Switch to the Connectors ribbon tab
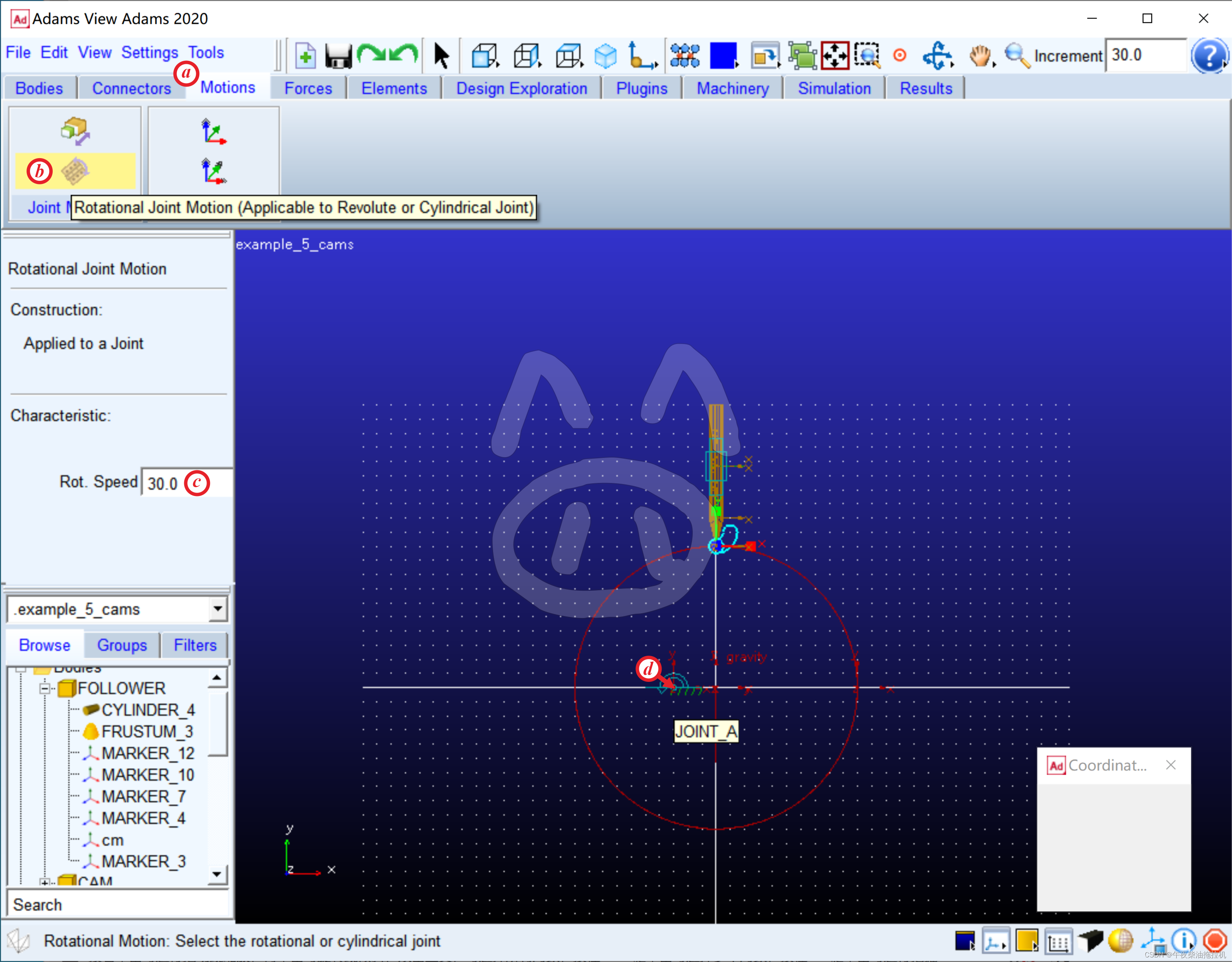Viewport: 1232px width, 962px height. click(x=131, y=89)
